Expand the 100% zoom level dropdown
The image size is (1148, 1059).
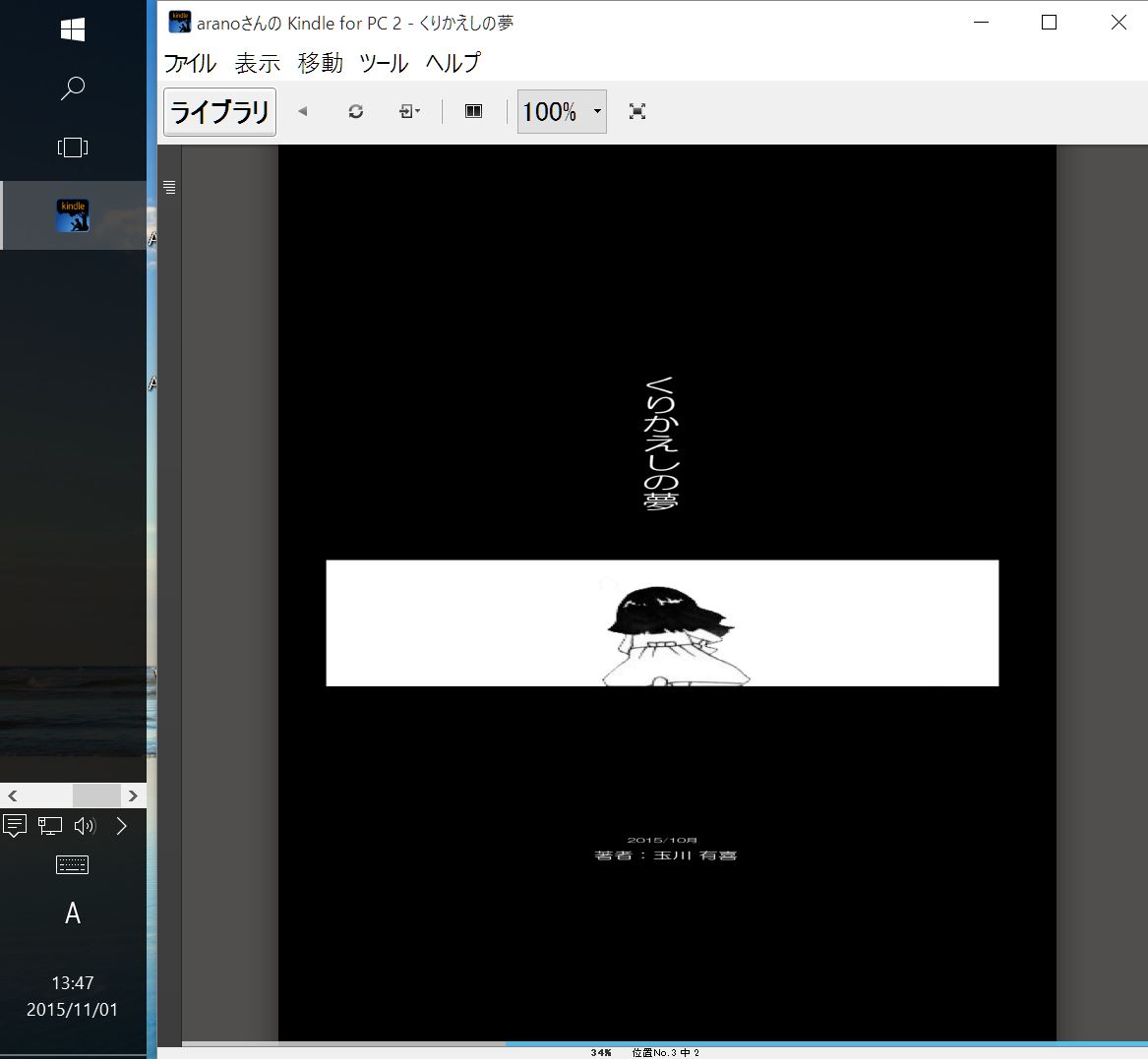tap(596, 112)
